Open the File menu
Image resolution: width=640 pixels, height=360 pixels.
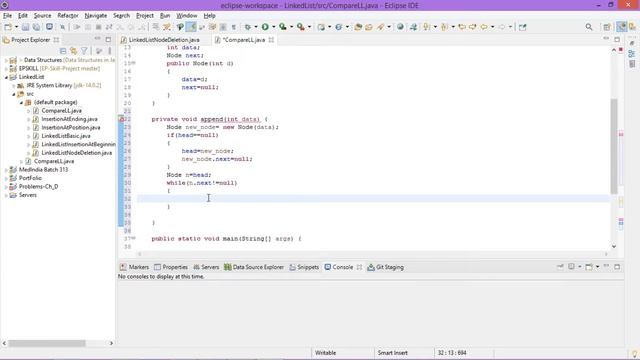pyautogui.click(x=7, y=16)
